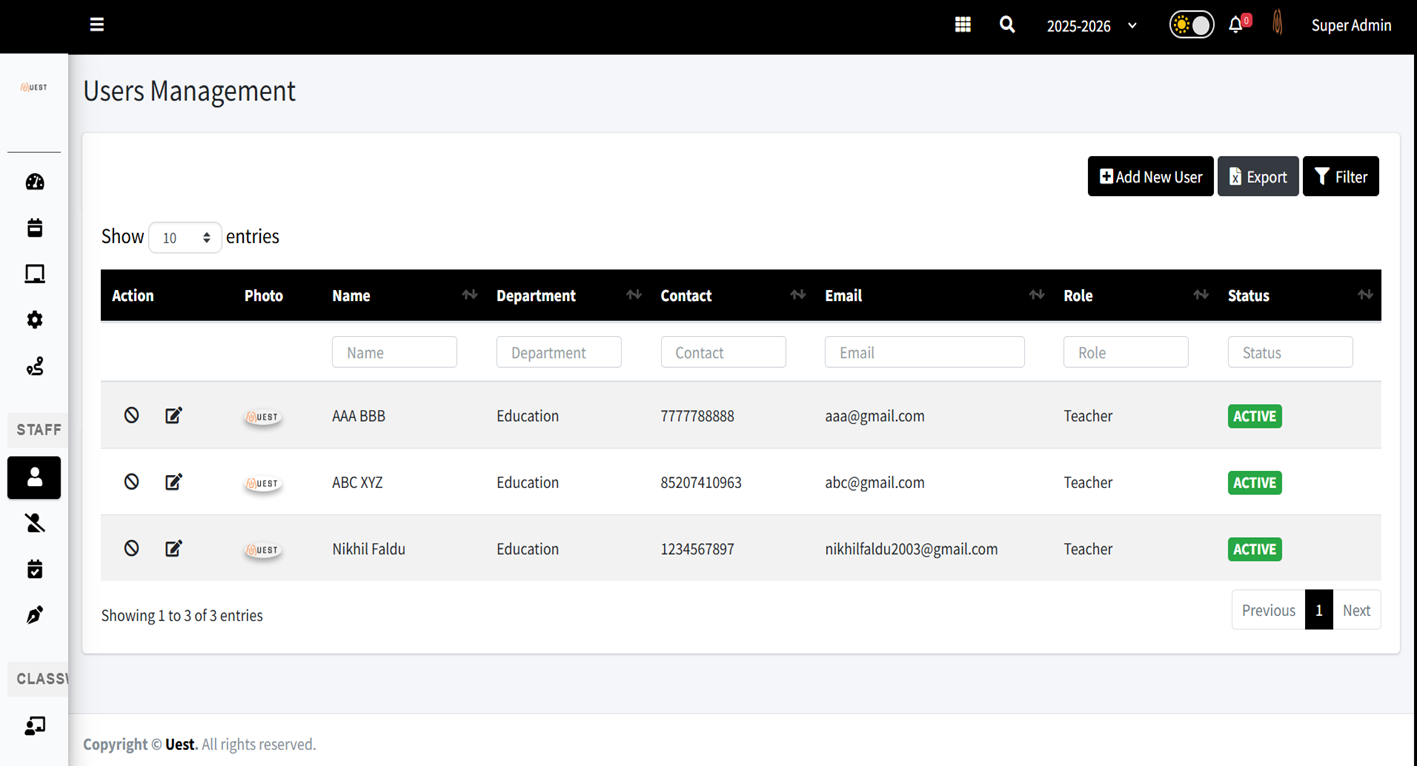The image size is (1417, 766).
Task: Click the email nikhilfaldu2003@gmail.com
Action: [911, 549]
